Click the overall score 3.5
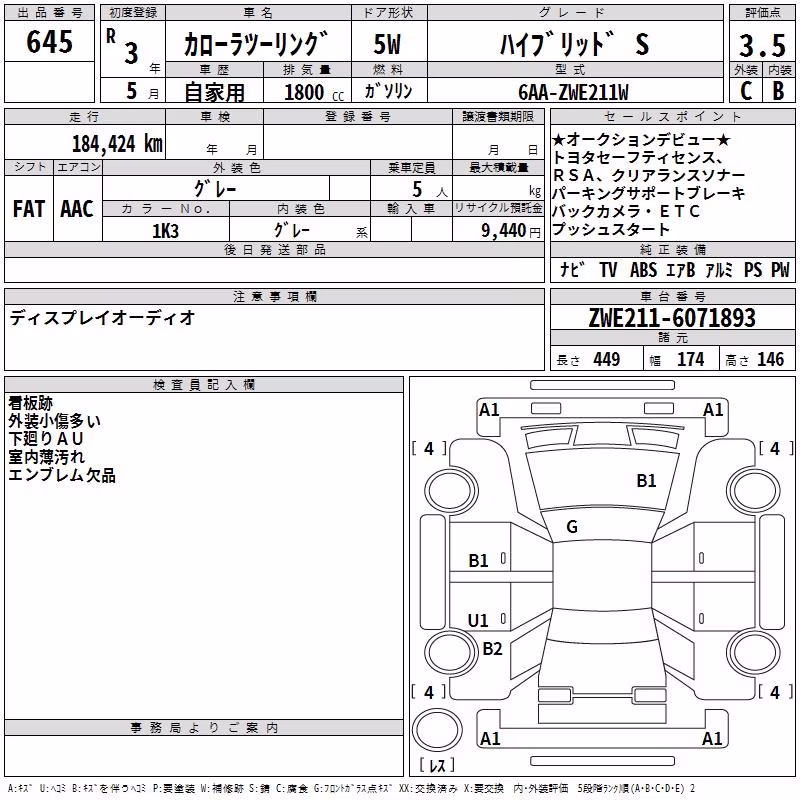Viewport: 800px width, 800px height. tap(762, 45)
